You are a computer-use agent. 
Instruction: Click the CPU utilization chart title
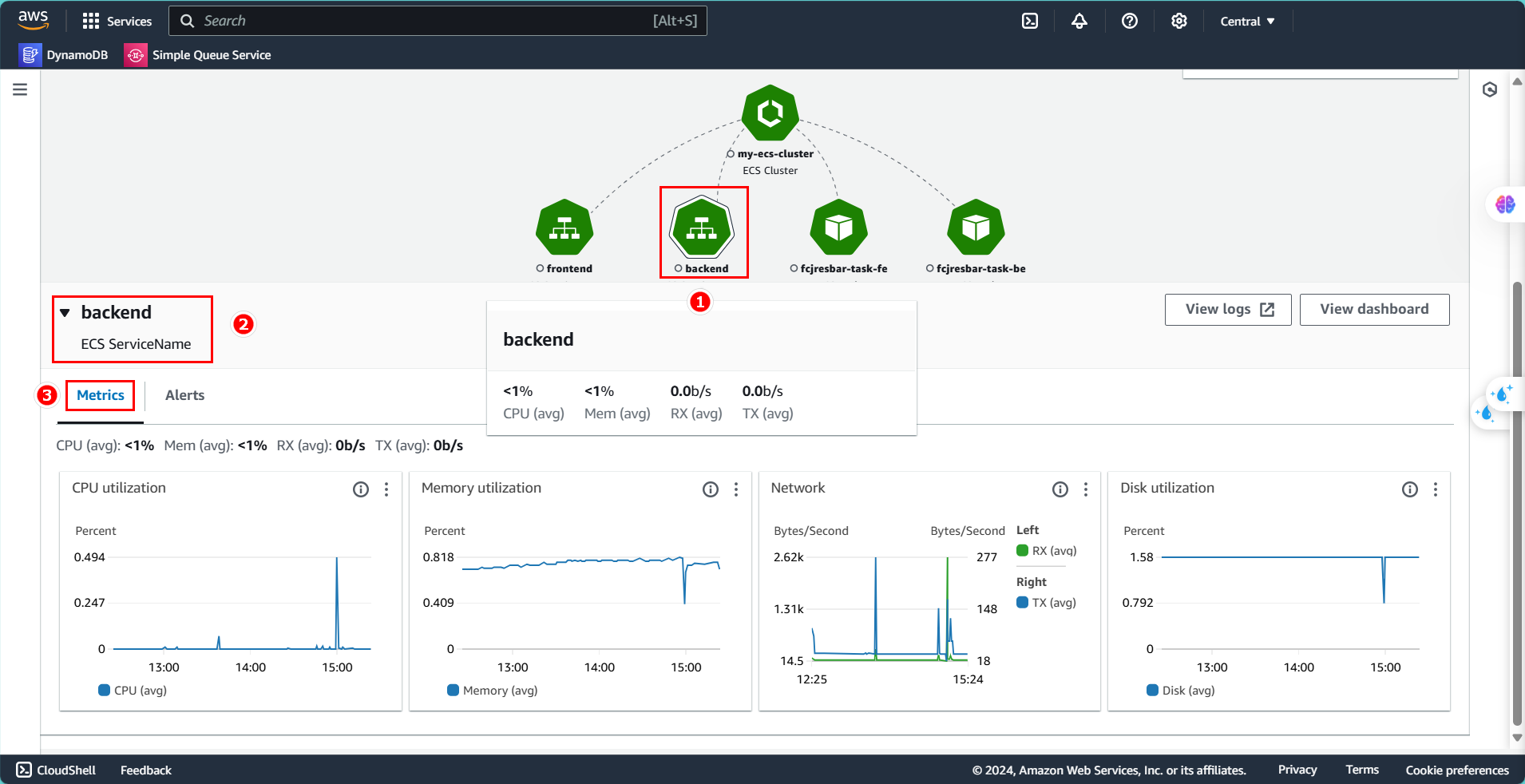(119, 488)
